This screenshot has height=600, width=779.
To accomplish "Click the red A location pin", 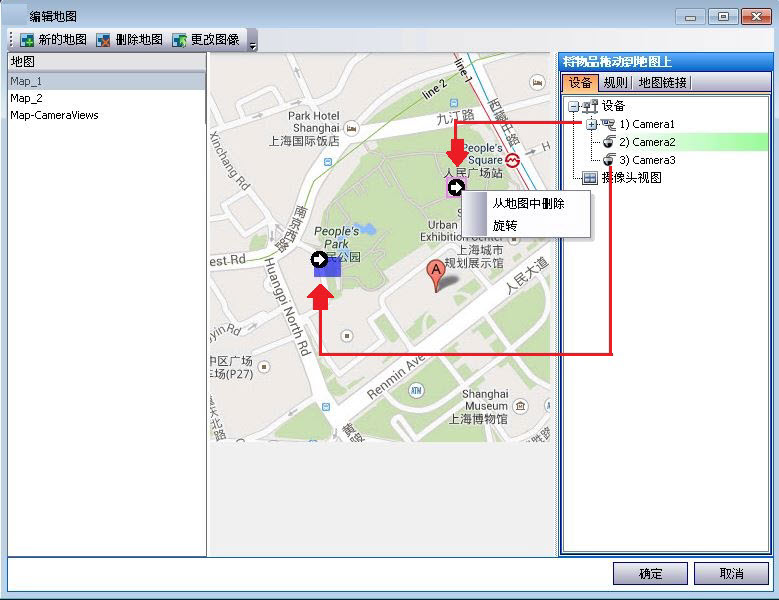I will [x=436, y=275].
